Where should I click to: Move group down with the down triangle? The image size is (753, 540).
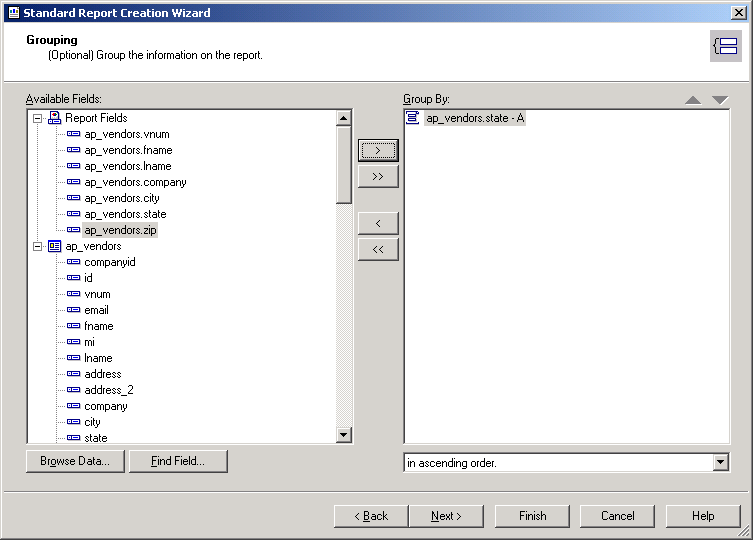tap(720, 100)
